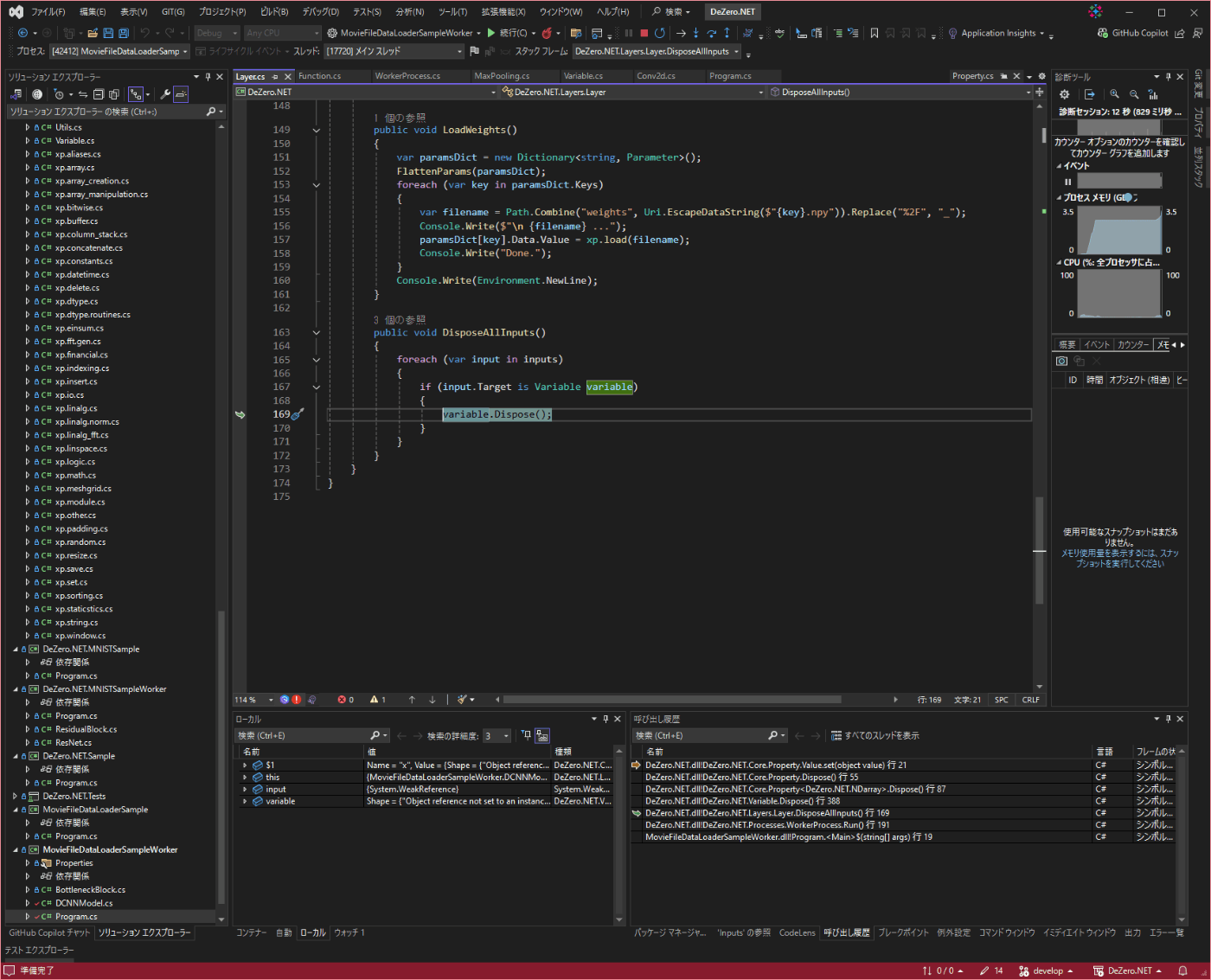Open the ツール(T) menu
Image resolution: width=1211 pixels, height=980 pixels.
pyautogui.click(x=452, y=12)
